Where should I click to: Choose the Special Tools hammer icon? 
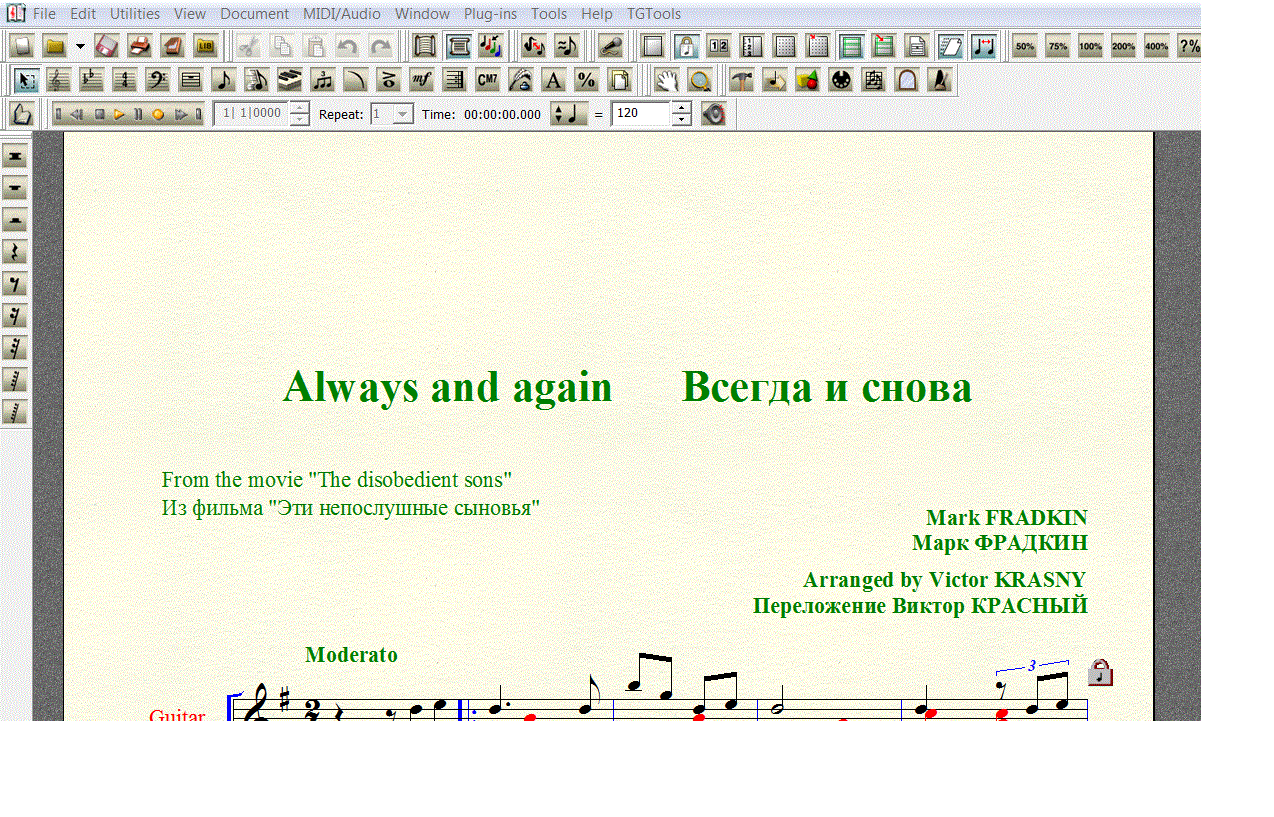pyautogui.click(x=741, y=80)
